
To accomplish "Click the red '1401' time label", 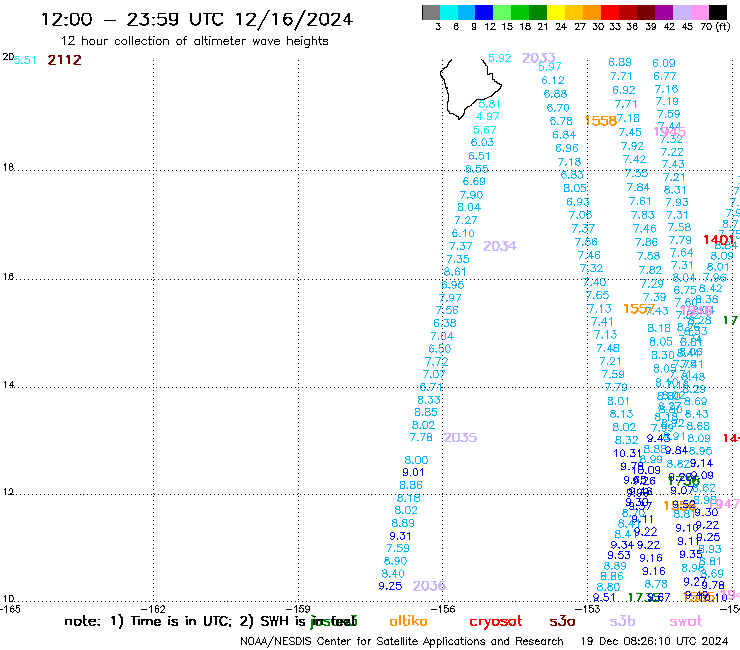I will point(719,240).
